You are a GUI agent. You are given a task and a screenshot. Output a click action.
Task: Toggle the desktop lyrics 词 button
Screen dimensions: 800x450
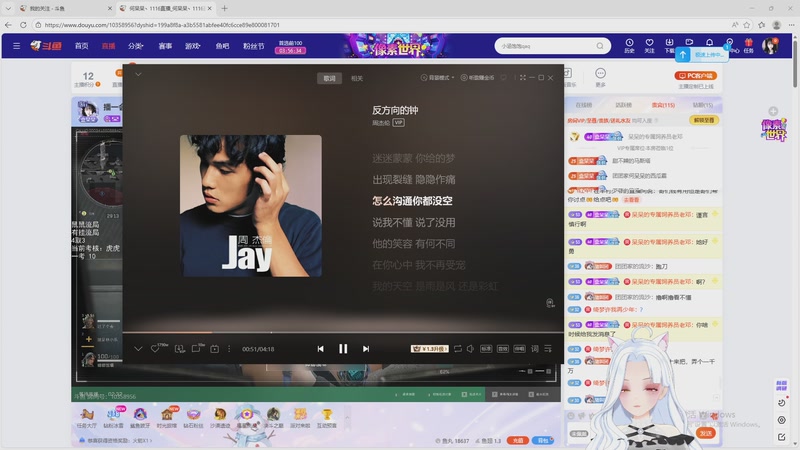[x=535, y=348]
